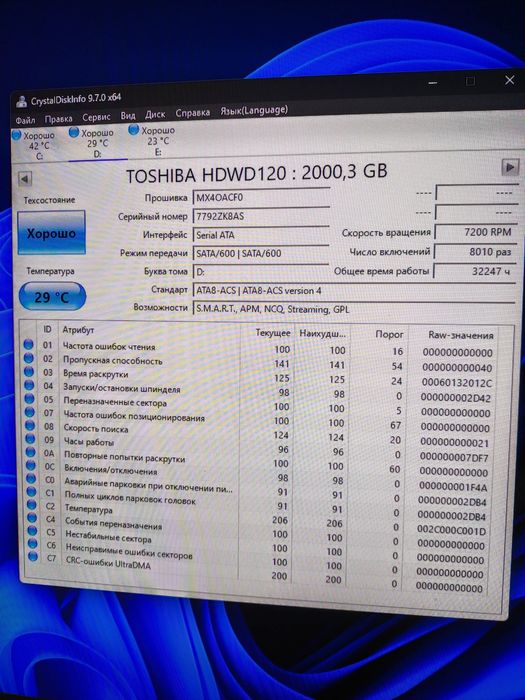The height and width of the screenshot is (700, 525).
Task: Click the SATA/600 transfer mode field
Action: click(x=261, y=253)
